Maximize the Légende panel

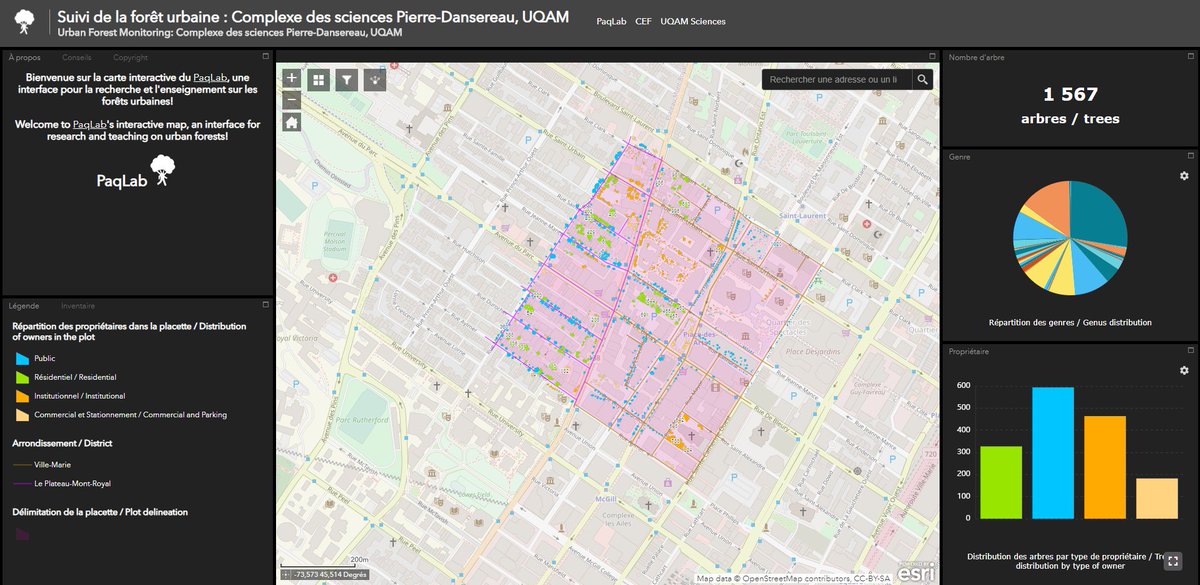click(x=266, y=305)
